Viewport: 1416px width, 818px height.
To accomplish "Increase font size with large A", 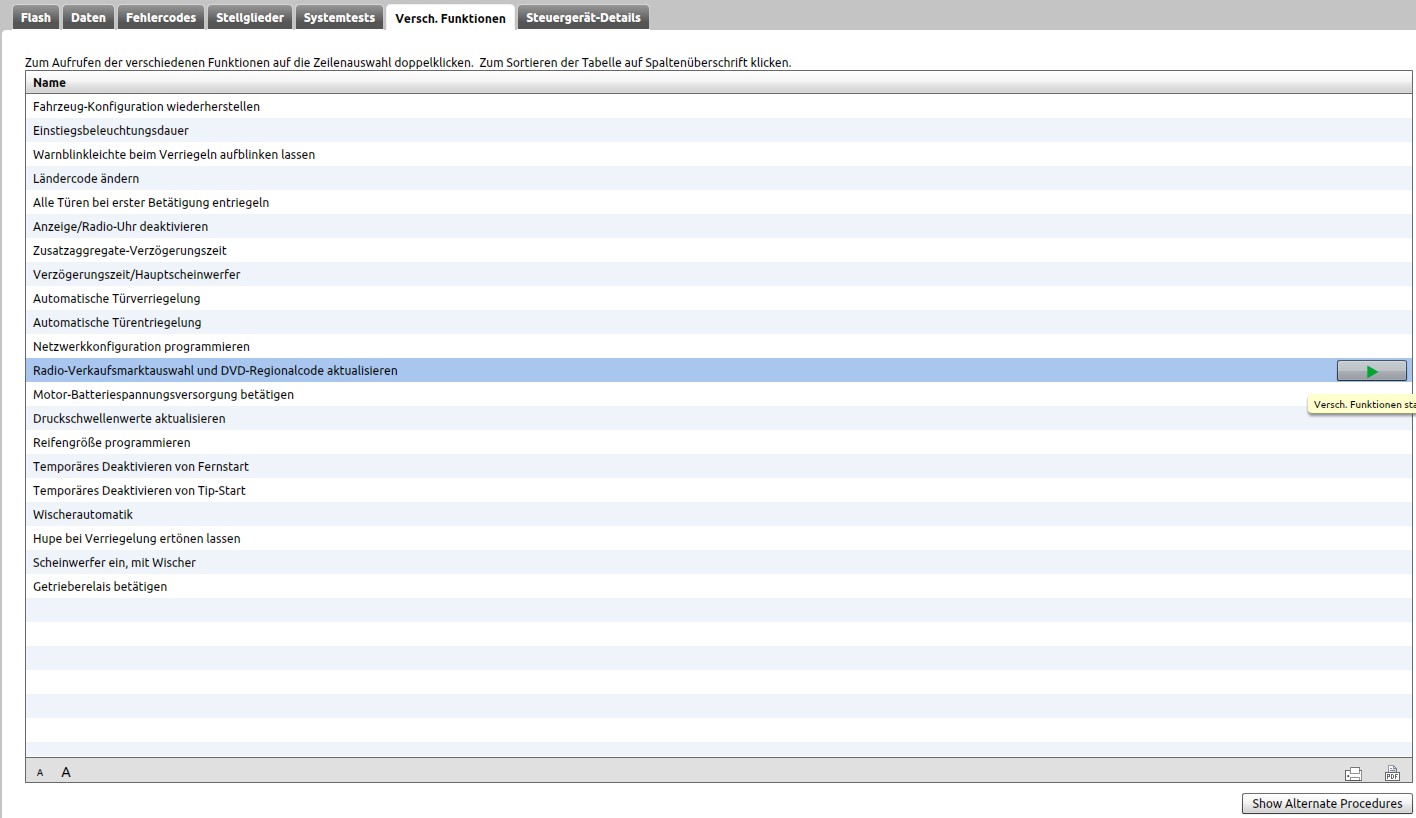I will point(66,772).
